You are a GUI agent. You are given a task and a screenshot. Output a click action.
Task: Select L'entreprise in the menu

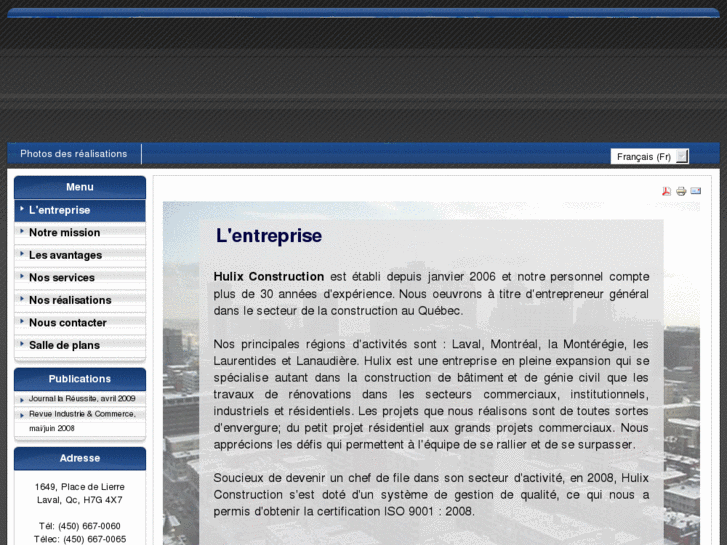80,211
